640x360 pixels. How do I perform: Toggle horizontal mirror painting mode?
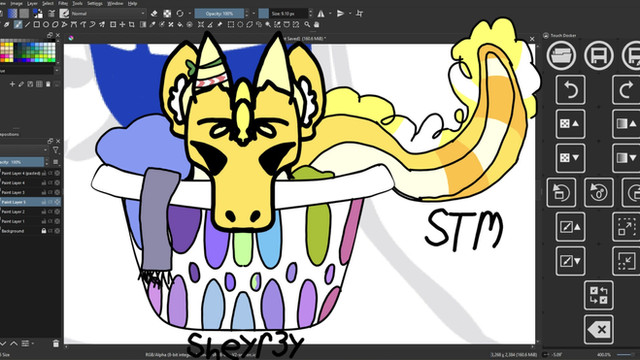click(321, 13)
